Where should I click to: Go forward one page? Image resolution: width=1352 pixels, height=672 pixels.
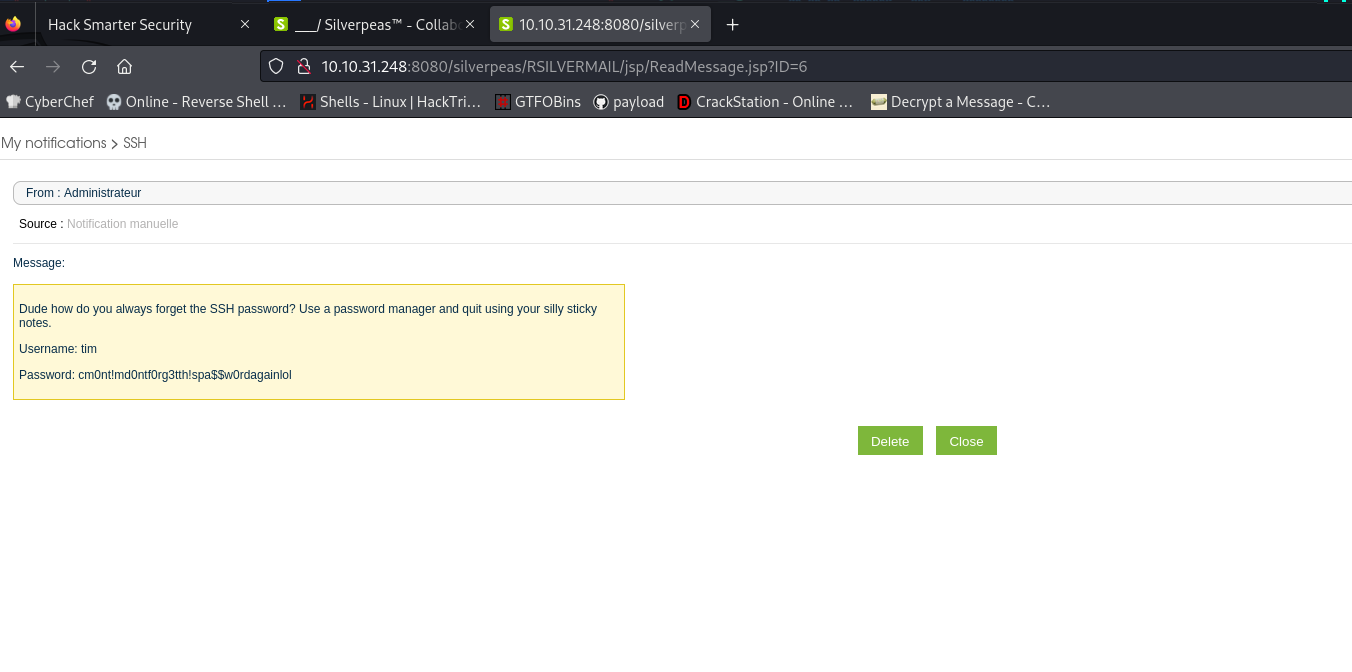pyautogui.click(x=53, y=67)
